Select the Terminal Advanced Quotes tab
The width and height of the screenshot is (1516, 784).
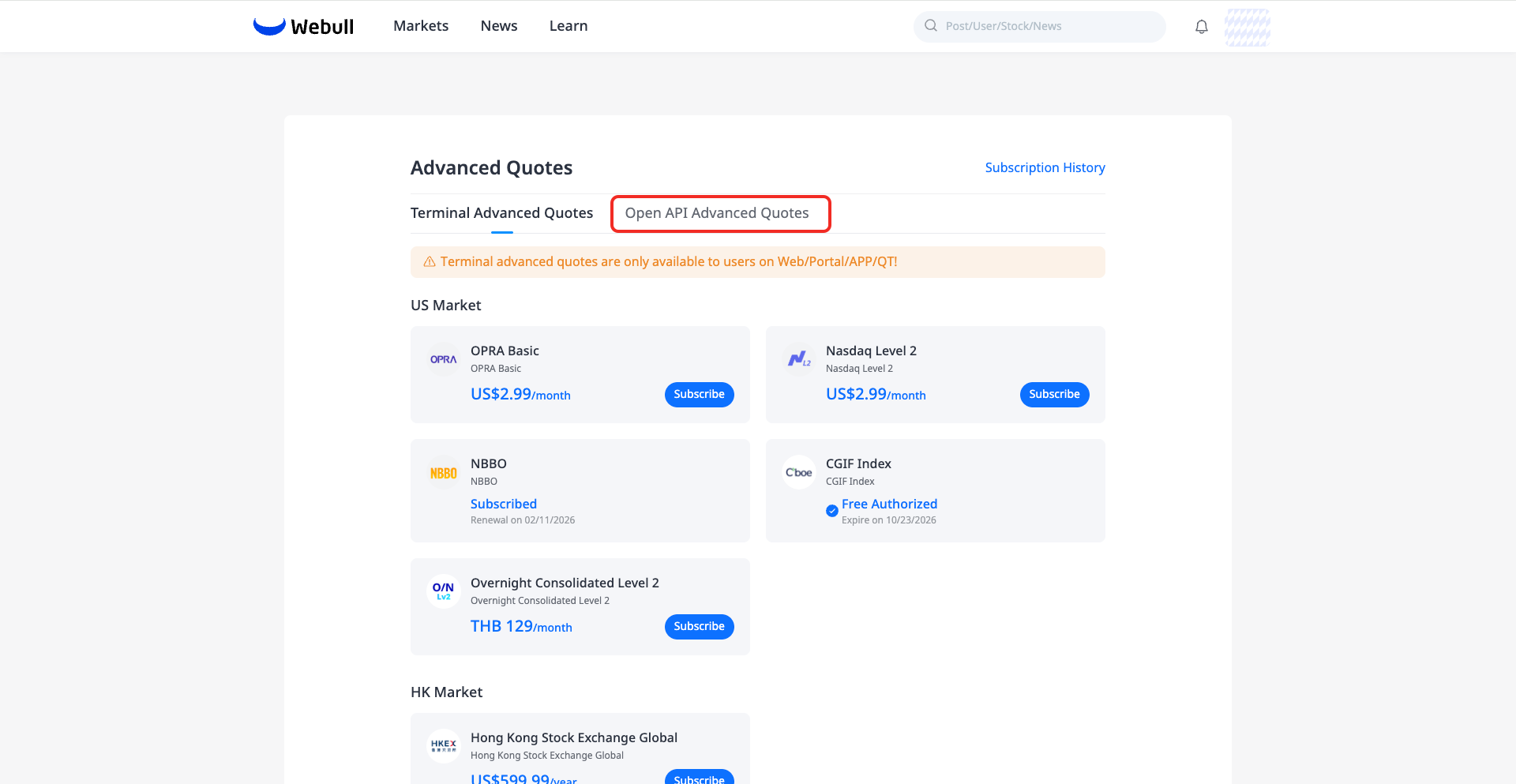pos(501,213)
